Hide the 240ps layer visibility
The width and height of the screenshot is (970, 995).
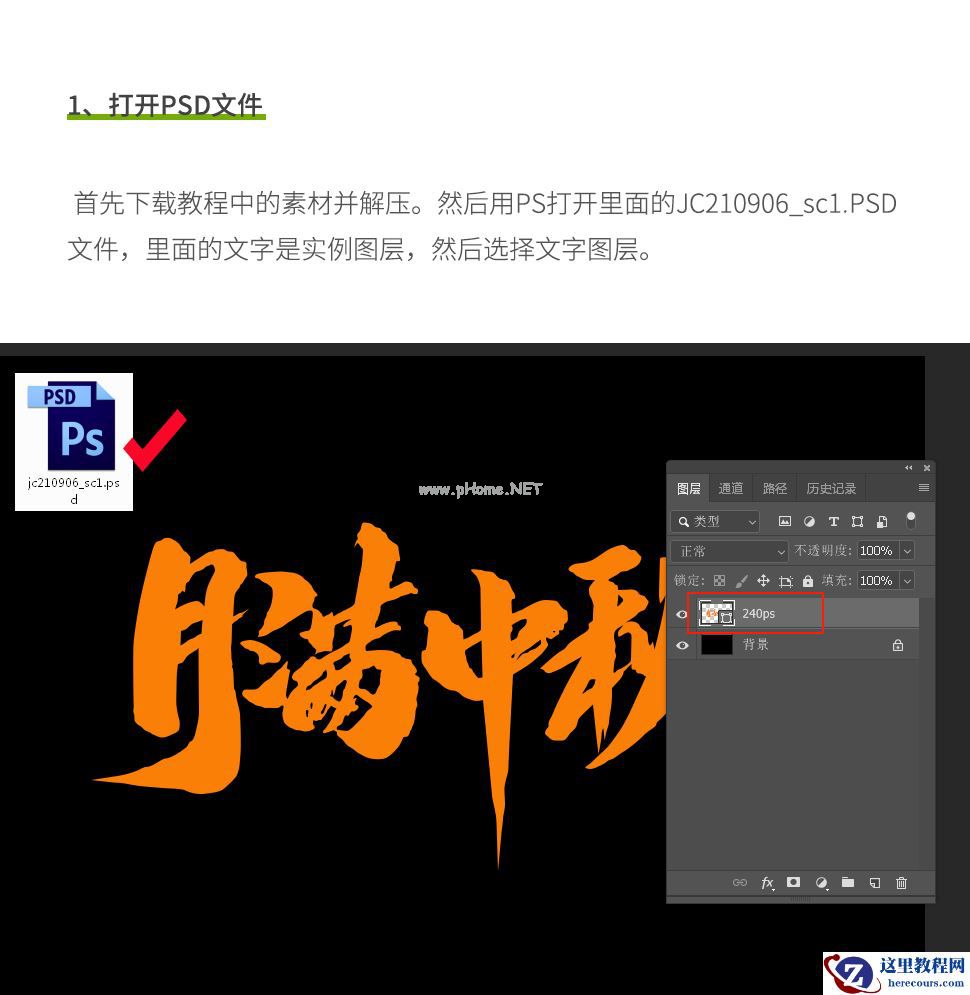coord(682,613)
